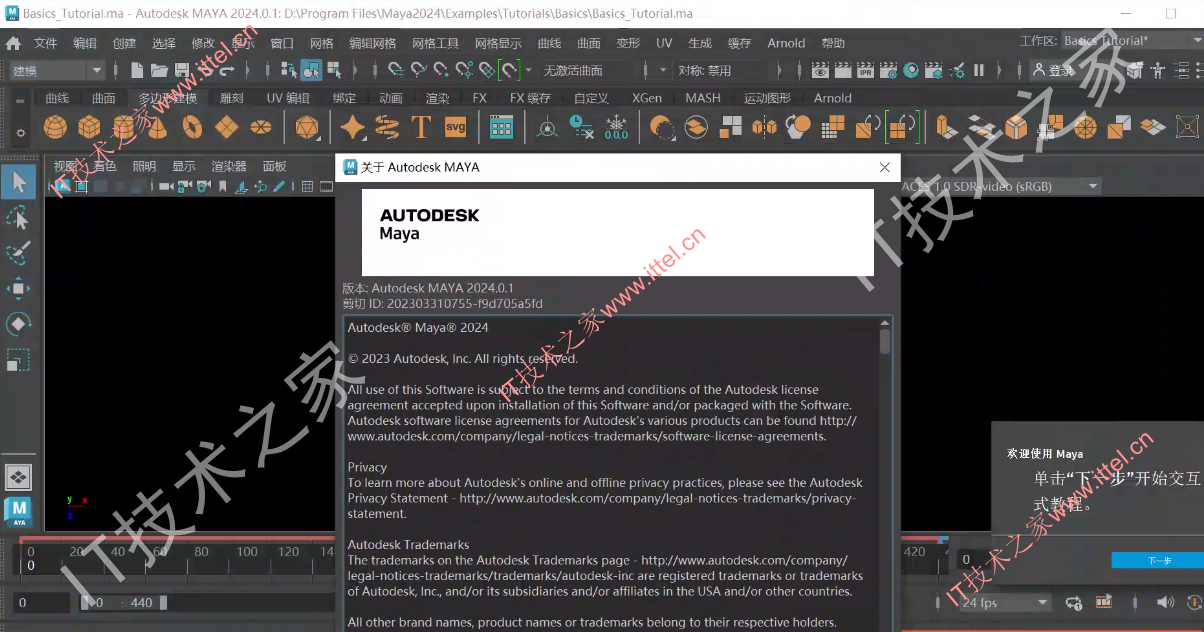The width and height of the screenshot is (1204, 632).
Task: Open the 建模 menu set dropdown
Action: coord(57,71)
